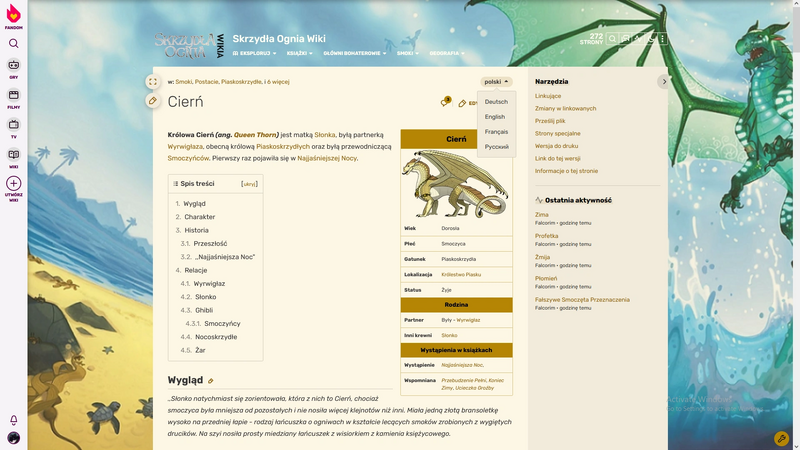Click the Fandom logo in the sidebar

coord(13,16)
